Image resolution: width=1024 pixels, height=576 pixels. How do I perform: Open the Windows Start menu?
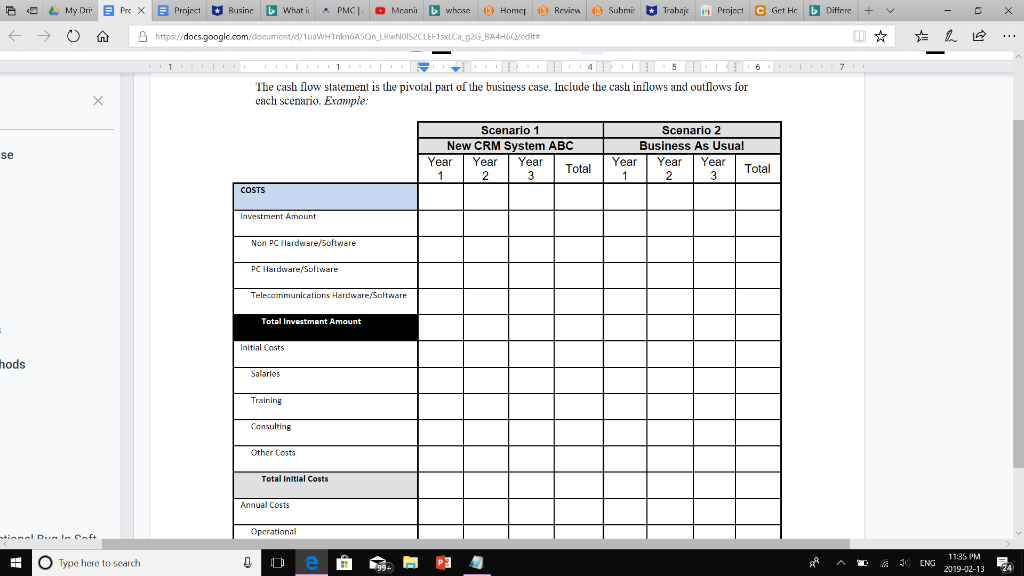pos(16,562)
